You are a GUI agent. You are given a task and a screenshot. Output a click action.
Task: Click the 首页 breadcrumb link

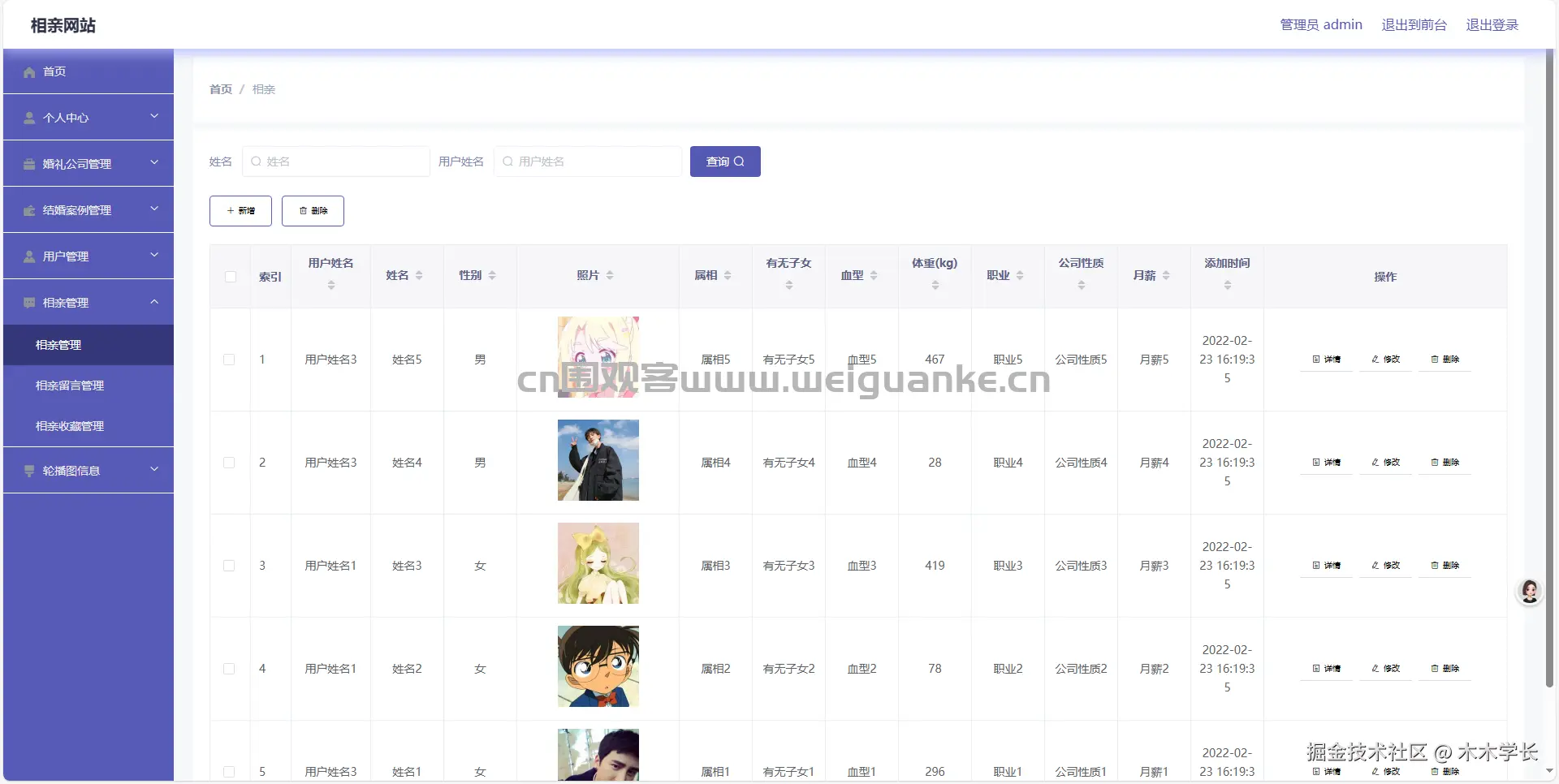tap(221, 89)
